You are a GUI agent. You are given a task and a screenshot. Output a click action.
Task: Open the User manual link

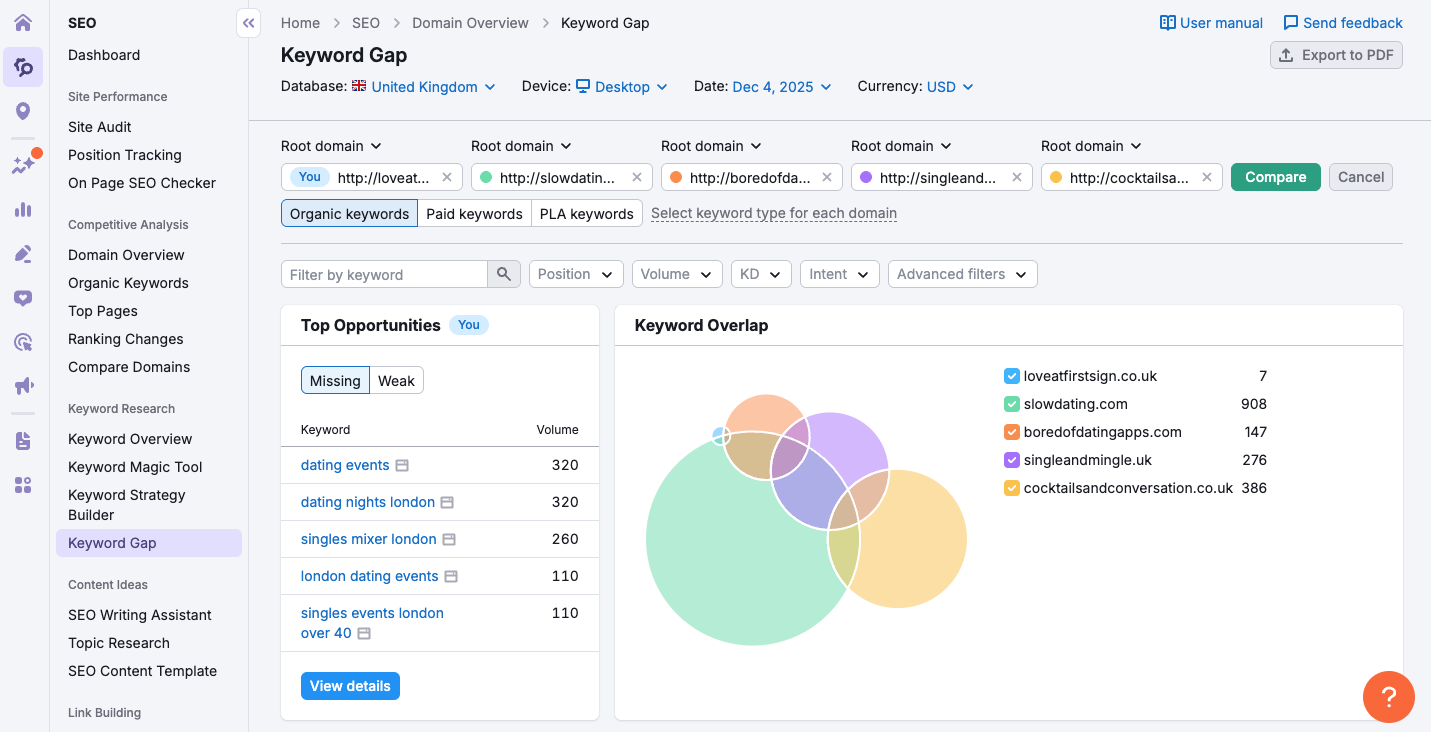[x=1211, y=23]
